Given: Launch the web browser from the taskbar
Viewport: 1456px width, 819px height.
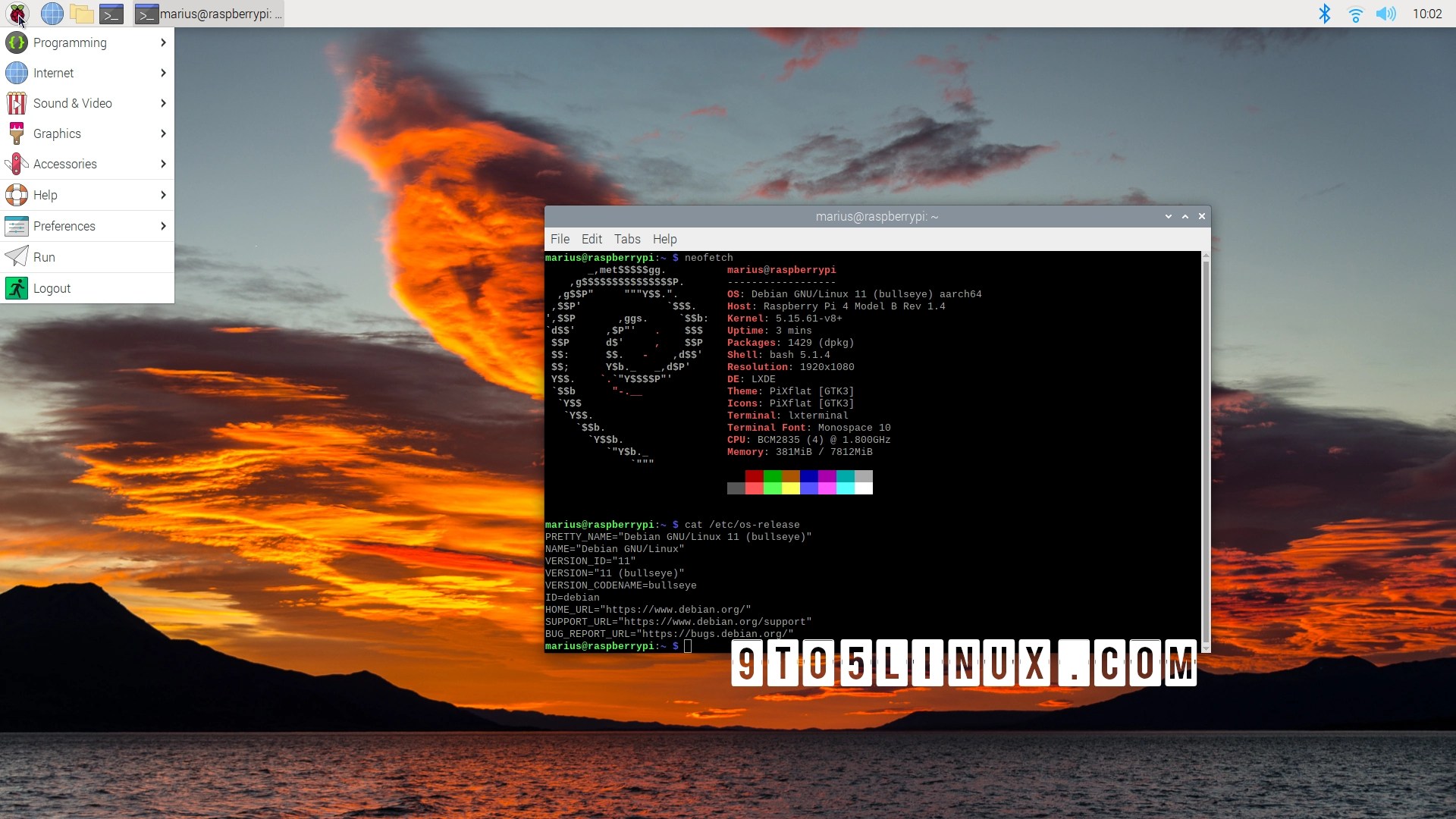Looking at the screenshot, I should [x=52, y=13].
